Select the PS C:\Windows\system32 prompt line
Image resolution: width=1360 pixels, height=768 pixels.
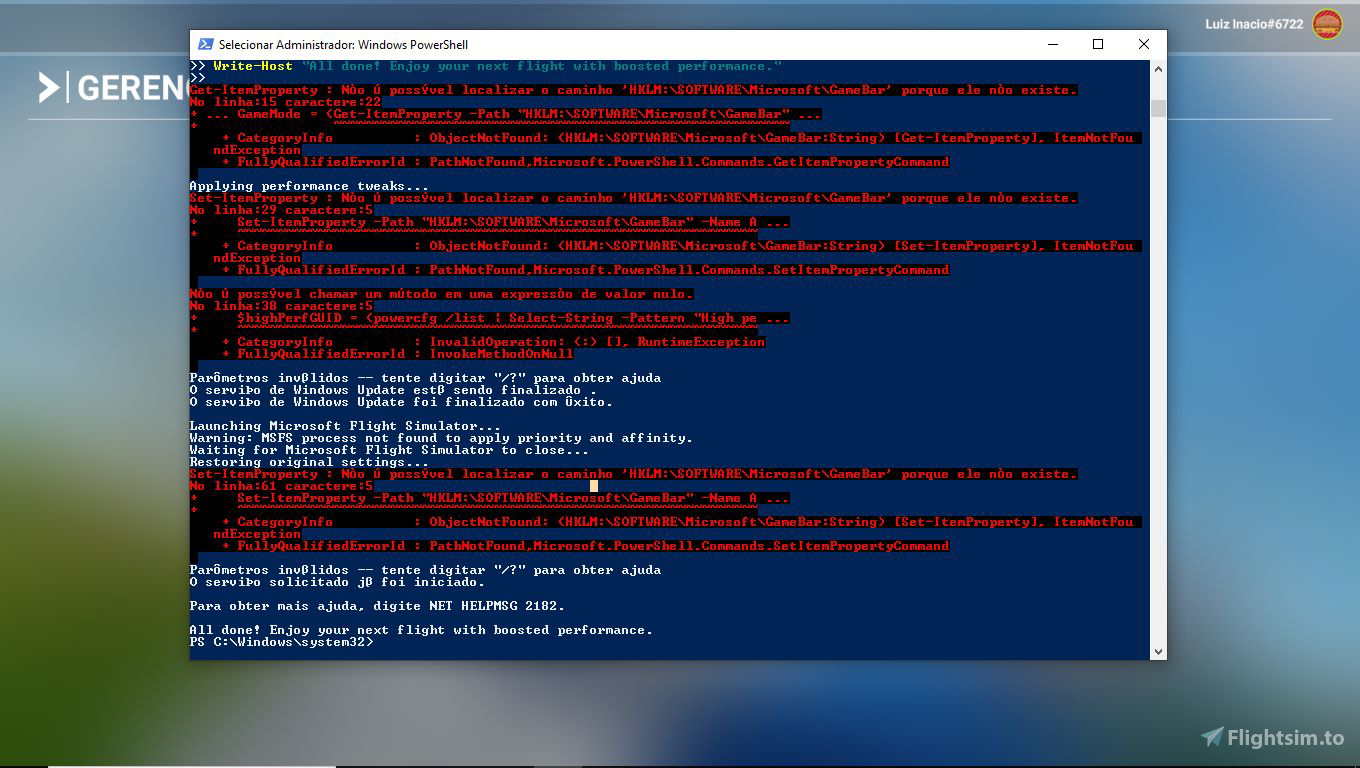click(280, 642)
